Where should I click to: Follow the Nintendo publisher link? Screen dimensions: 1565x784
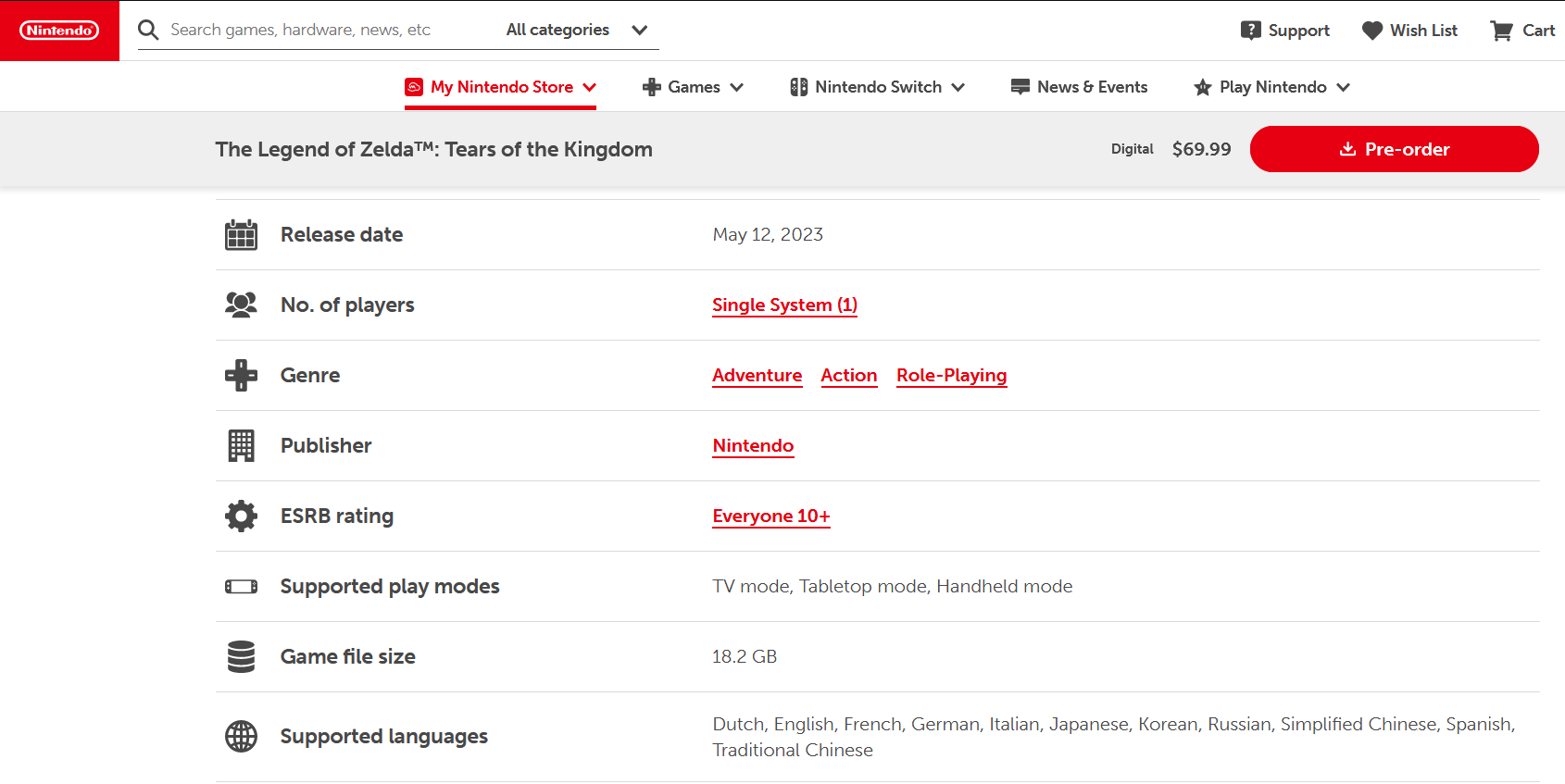tap(753, 445)
